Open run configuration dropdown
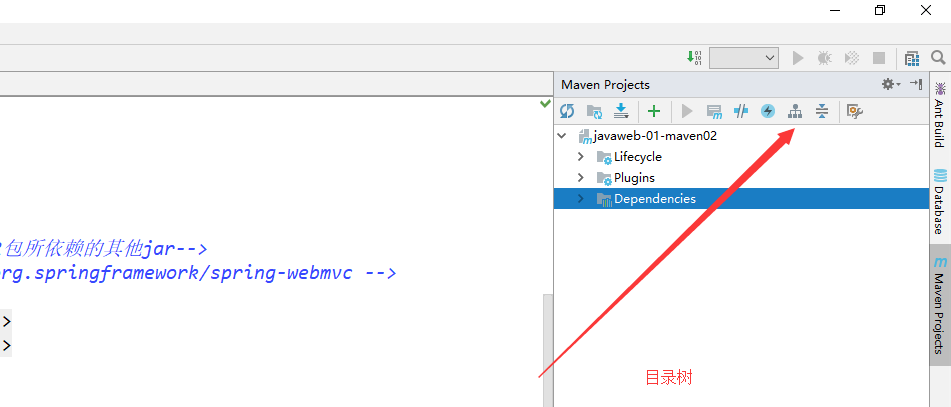The image size is (951, 407). point(744,58)
